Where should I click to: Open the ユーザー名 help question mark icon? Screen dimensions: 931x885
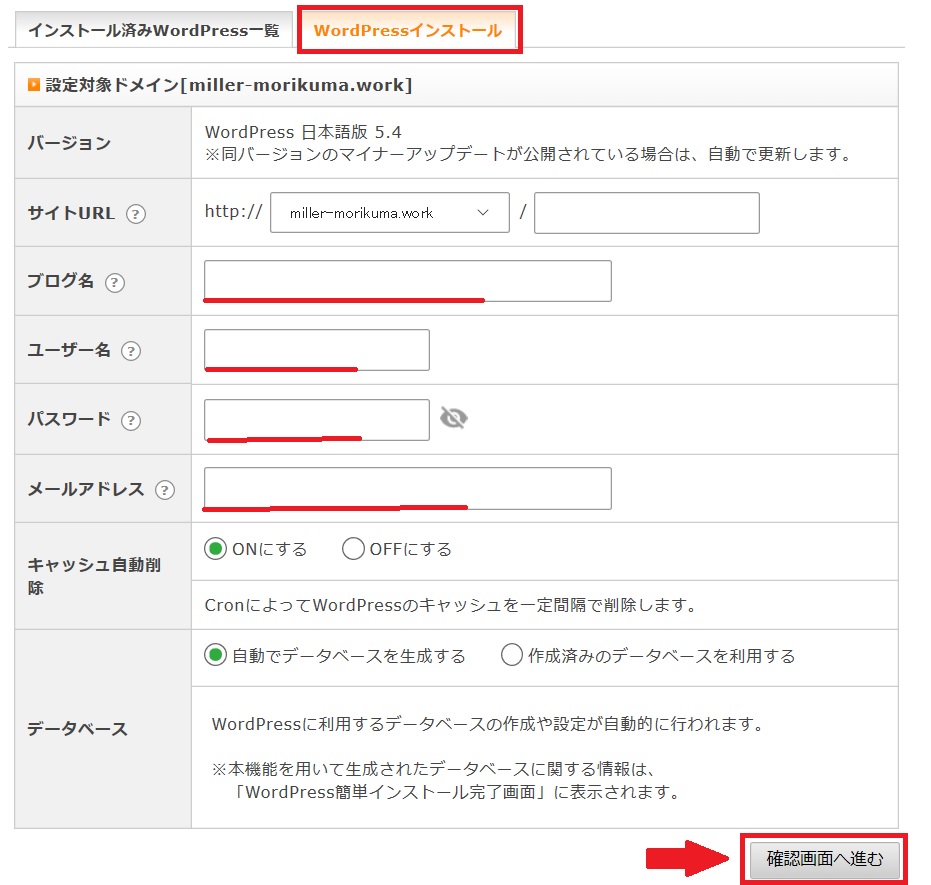(x=131, y=351)
